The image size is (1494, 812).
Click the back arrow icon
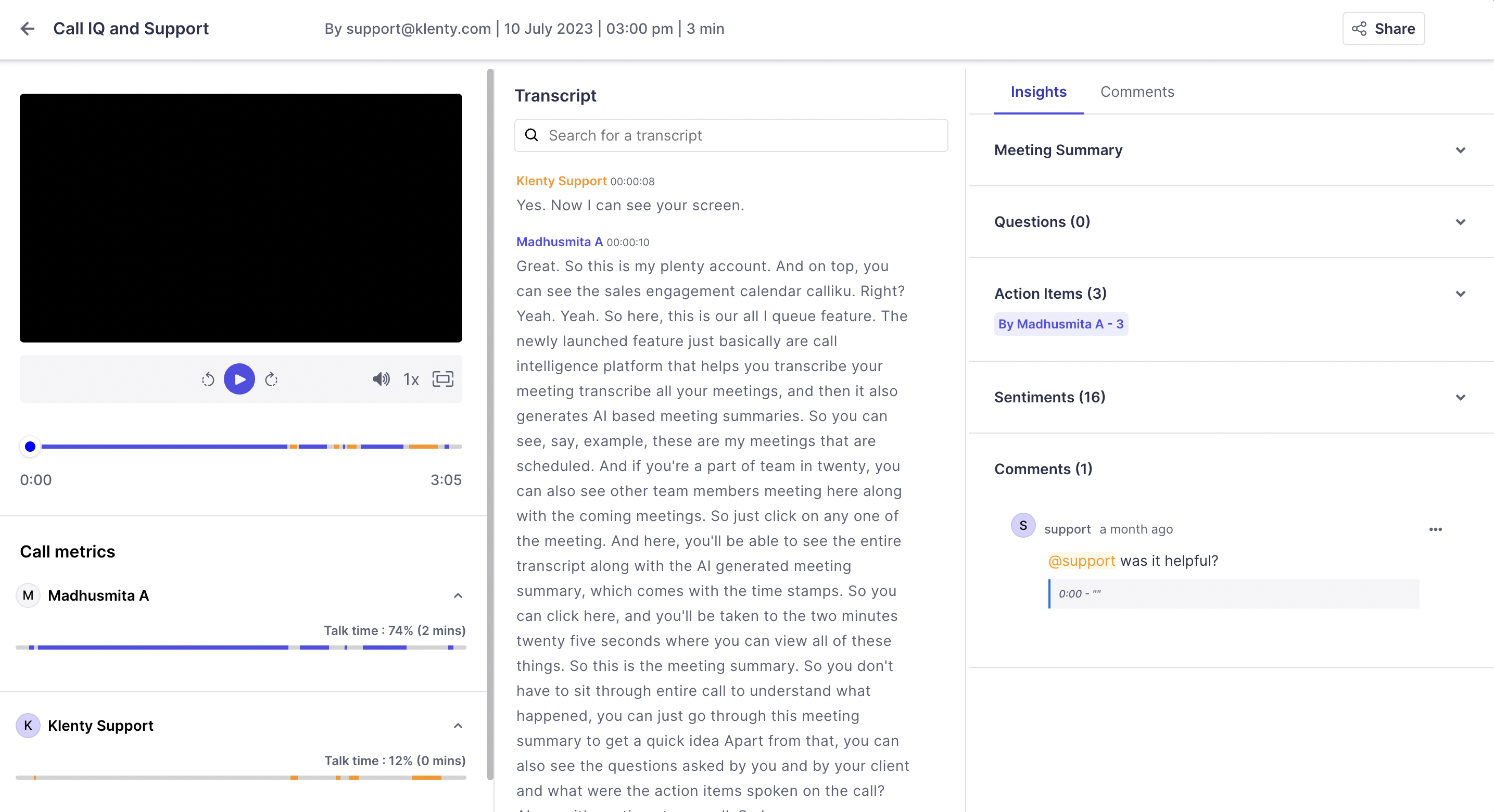27,29
